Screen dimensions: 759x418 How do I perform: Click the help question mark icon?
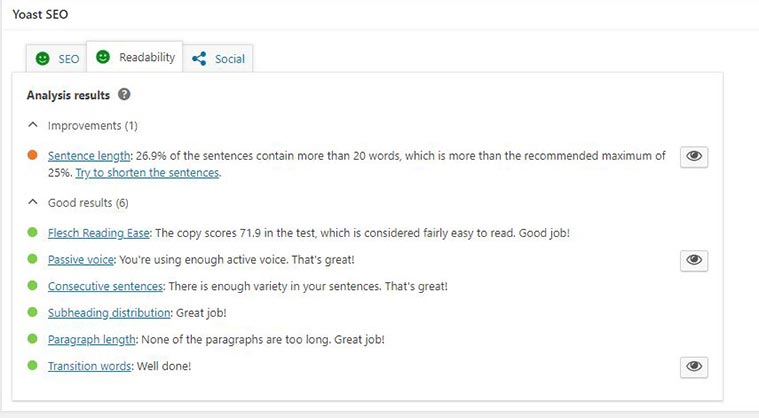[x=124, y=94]
